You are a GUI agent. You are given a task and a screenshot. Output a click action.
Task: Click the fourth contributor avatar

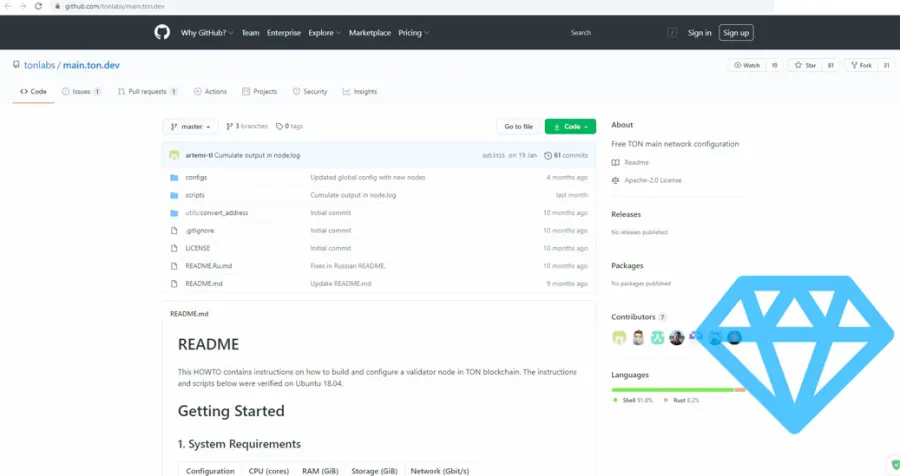677,338
